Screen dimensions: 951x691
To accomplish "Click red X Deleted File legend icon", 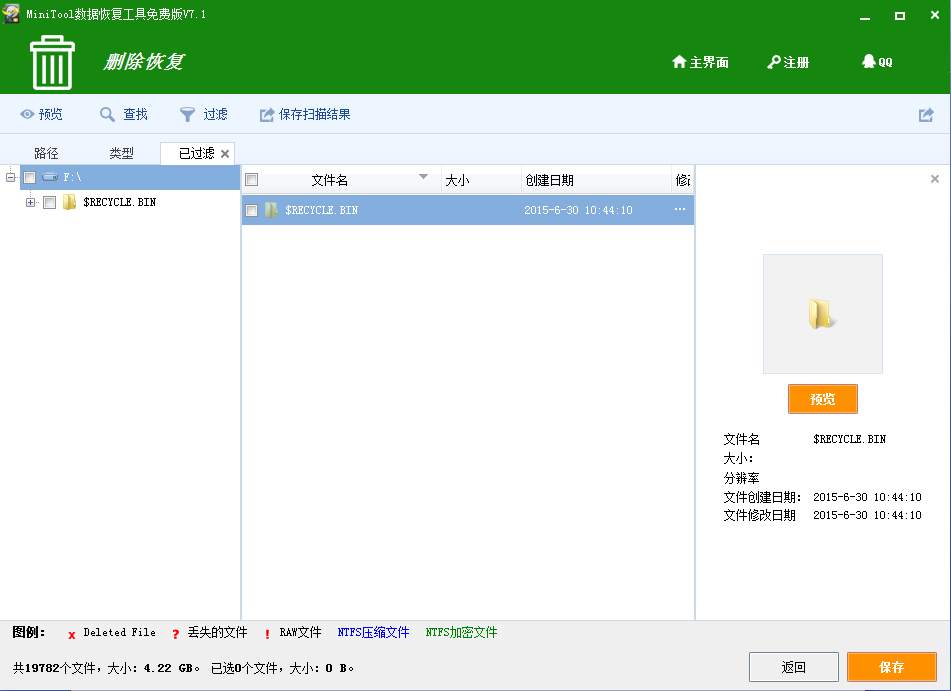I will pyautogui.click(x=72, y=635).
